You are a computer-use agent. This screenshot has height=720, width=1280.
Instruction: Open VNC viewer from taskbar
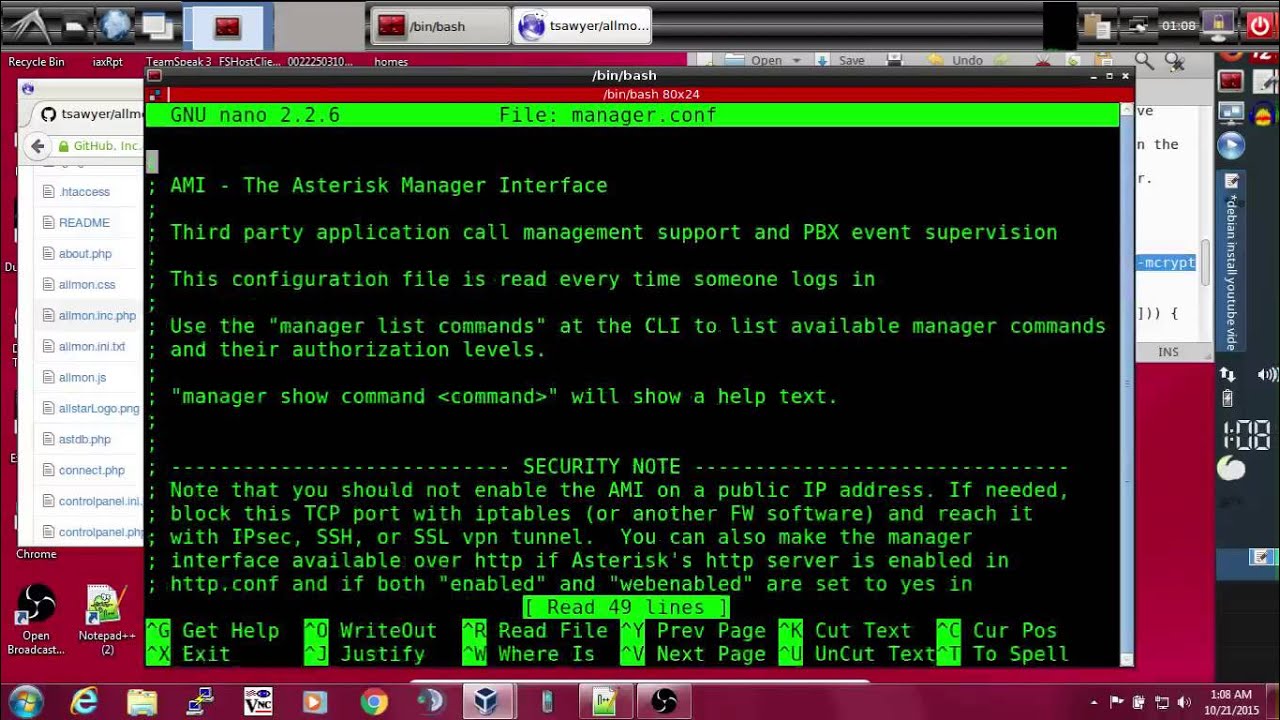point(258,702)
